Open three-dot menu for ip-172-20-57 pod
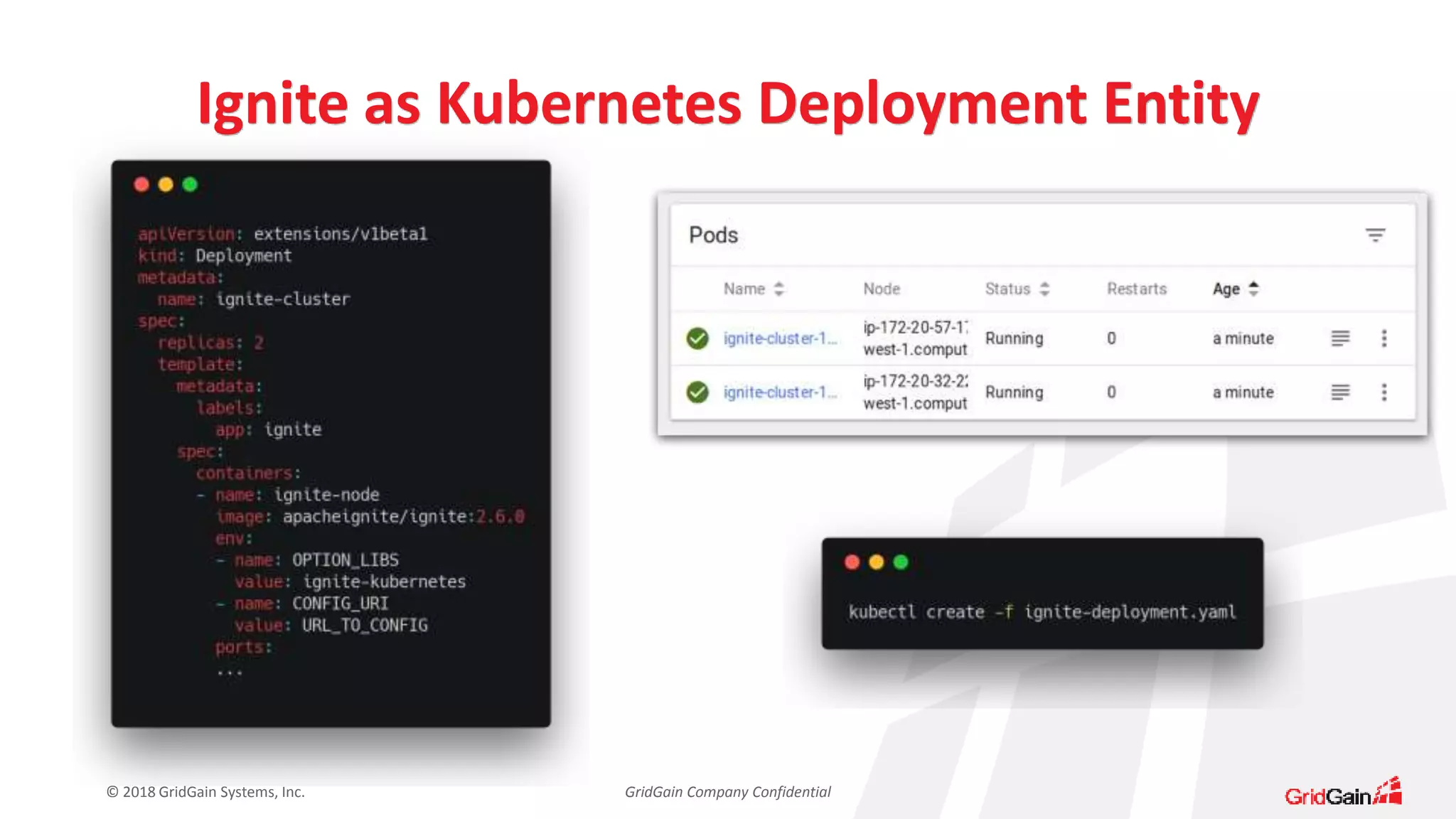Image resolution: width=1456 pixels, height=819 pixels. point(1383,338)
